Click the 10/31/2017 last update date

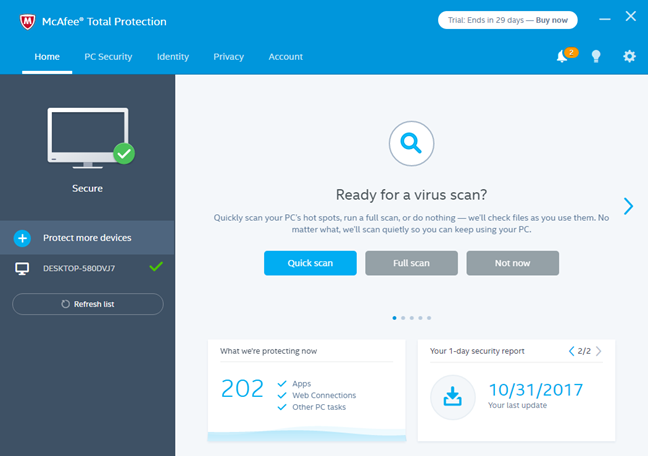pyautogui.click(x=536, y=389)
